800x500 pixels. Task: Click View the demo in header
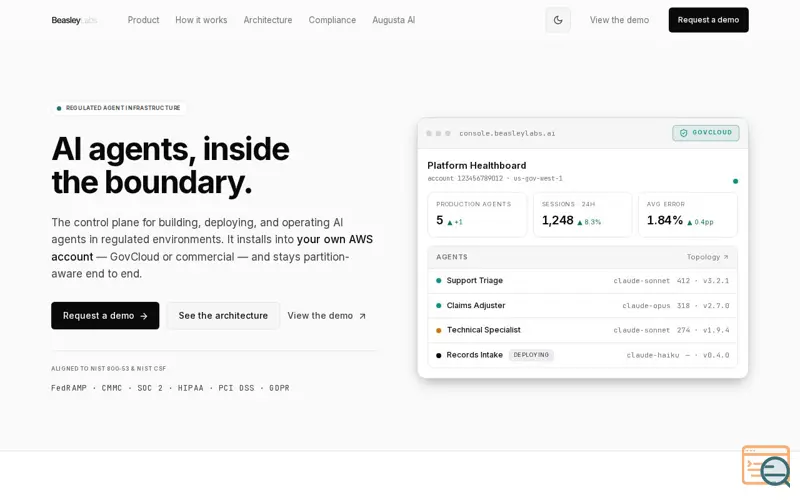[x=619, y=20]
